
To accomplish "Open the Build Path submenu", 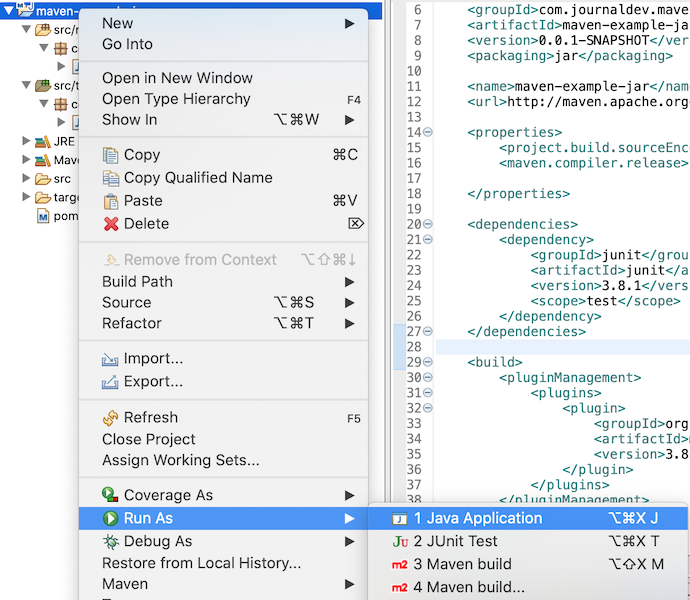I will pyautogui.click(x=224, y=282).
